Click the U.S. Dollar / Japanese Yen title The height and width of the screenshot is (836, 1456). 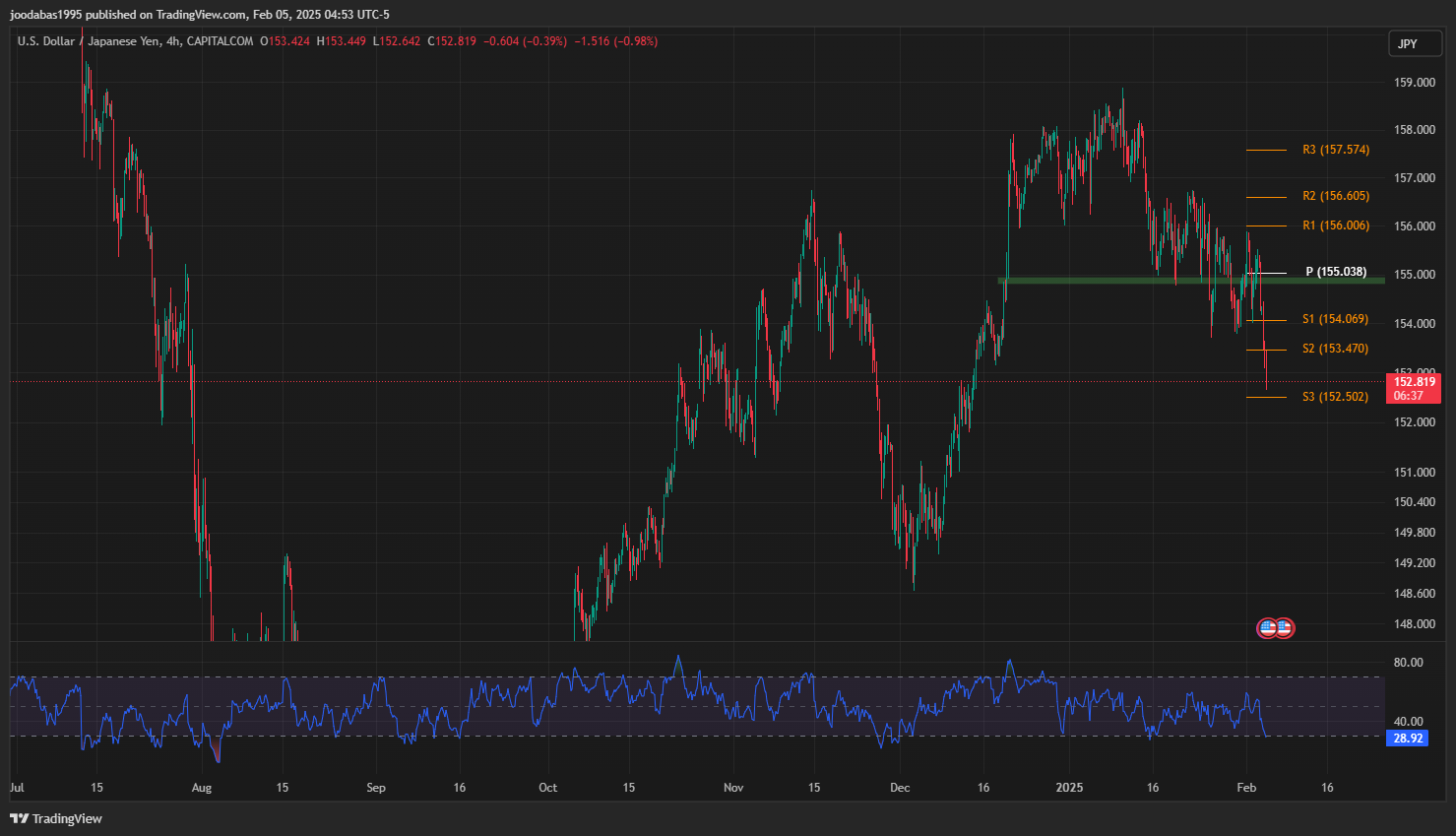[89, 41]
